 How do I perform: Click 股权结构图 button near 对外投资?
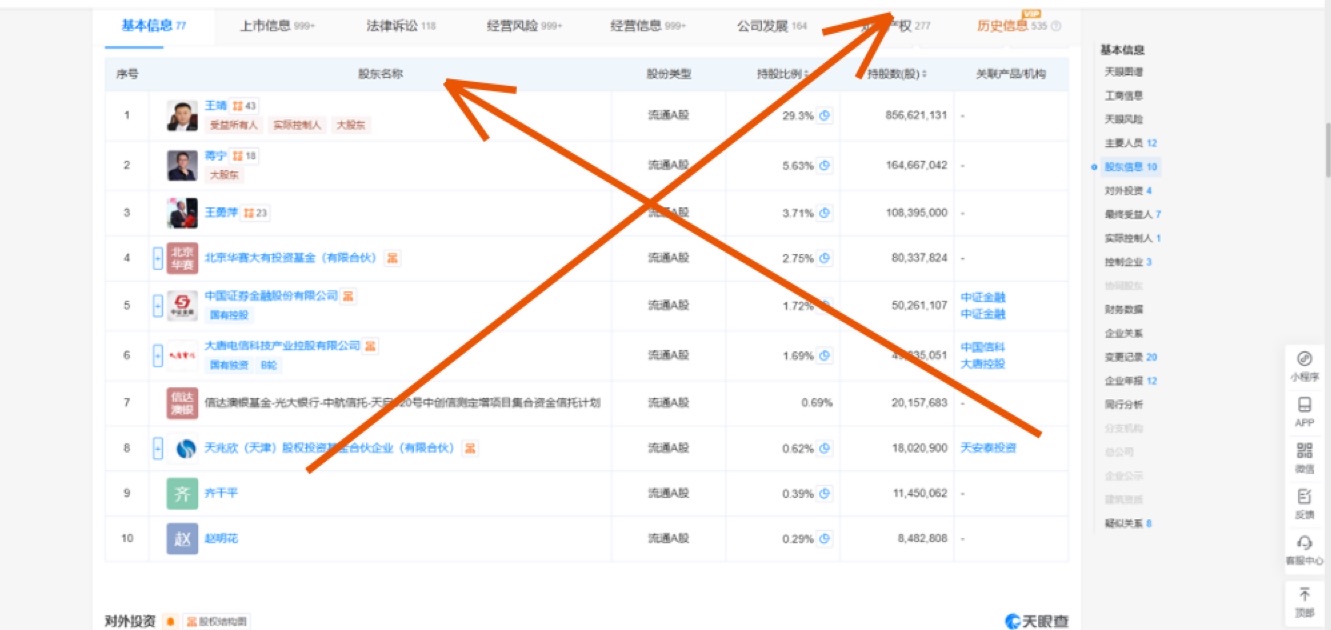[x=216, y=621]
